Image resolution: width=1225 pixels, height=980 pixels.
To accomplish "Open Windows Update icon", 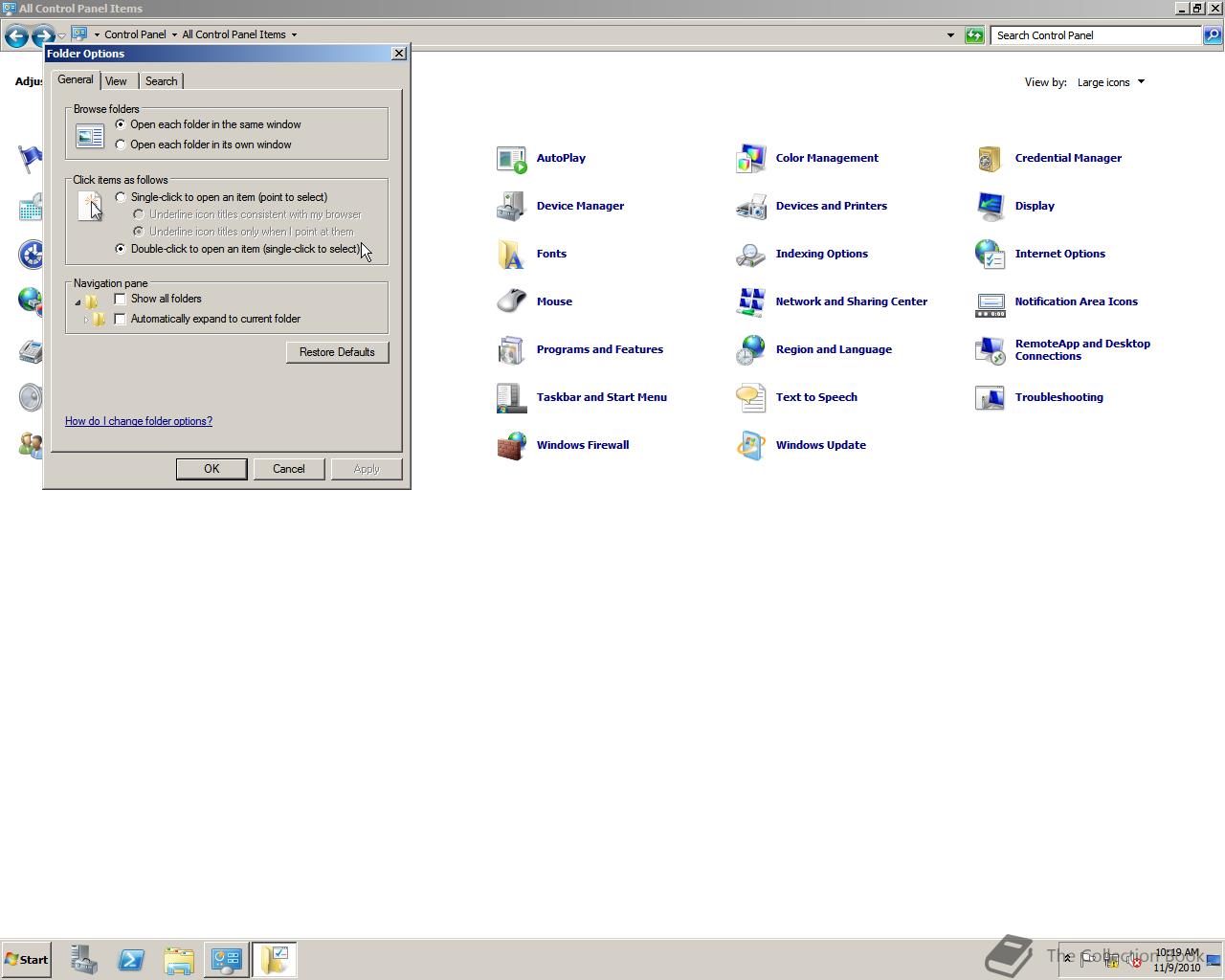I will [x=751, y=446].
